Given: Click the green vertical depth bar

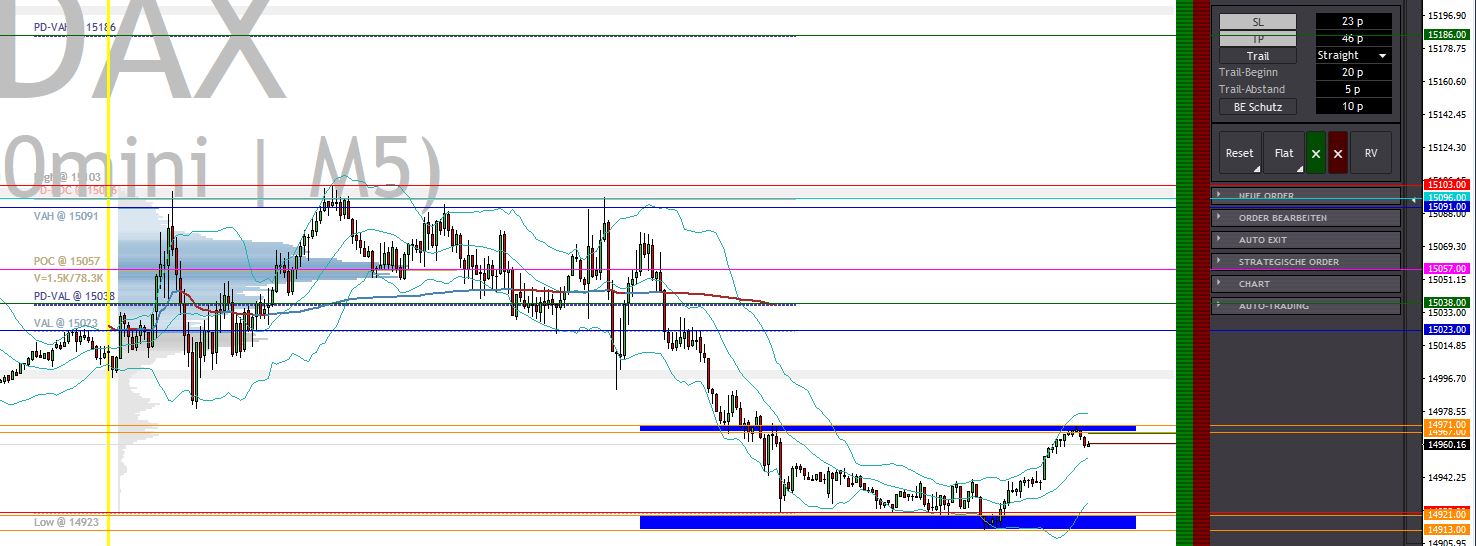Looking at the screenshot, I should [1184, 273].
